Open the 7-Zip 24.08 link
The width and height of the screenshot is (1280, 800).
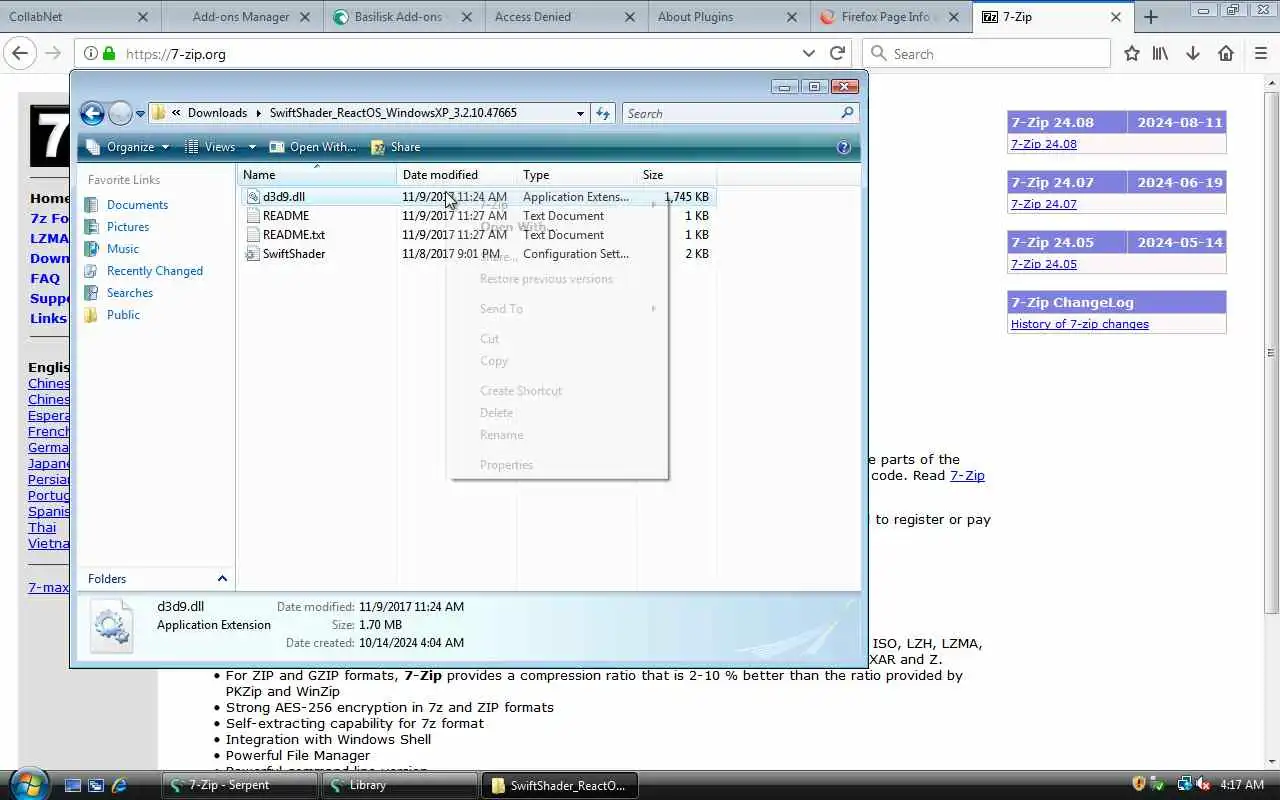(x=1043, y=144)
